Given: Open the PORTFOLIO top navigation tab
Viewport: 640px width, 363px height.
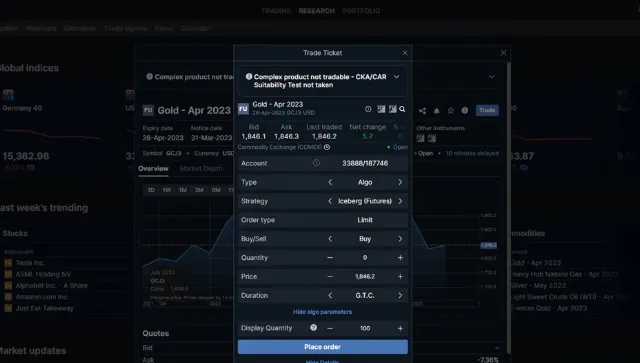Looking at the screenshot, I should tap(361, 11).
